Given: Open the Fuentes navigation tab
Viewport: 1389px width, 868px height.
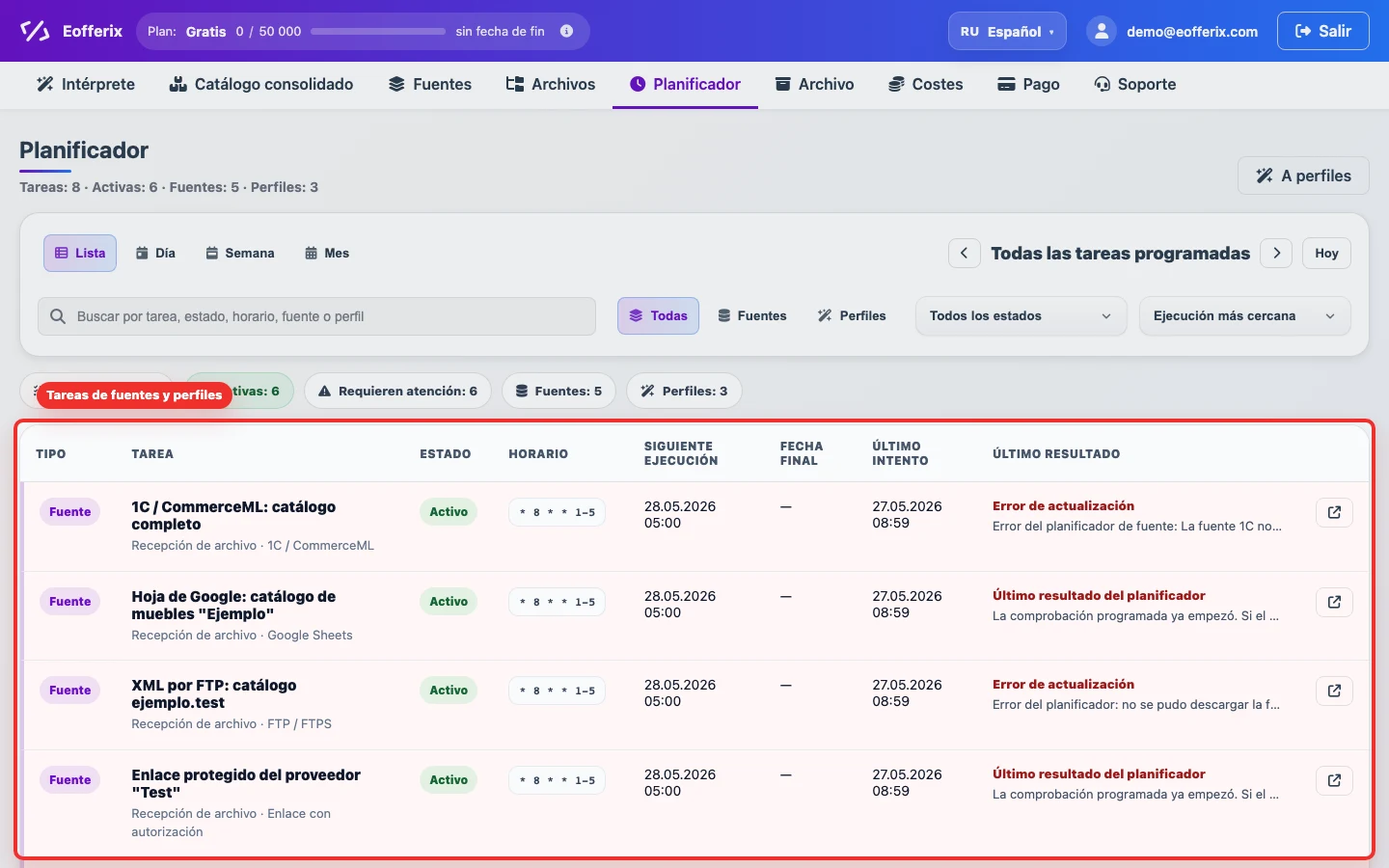Looking at the screenshot, I should [x=430, y=84].
